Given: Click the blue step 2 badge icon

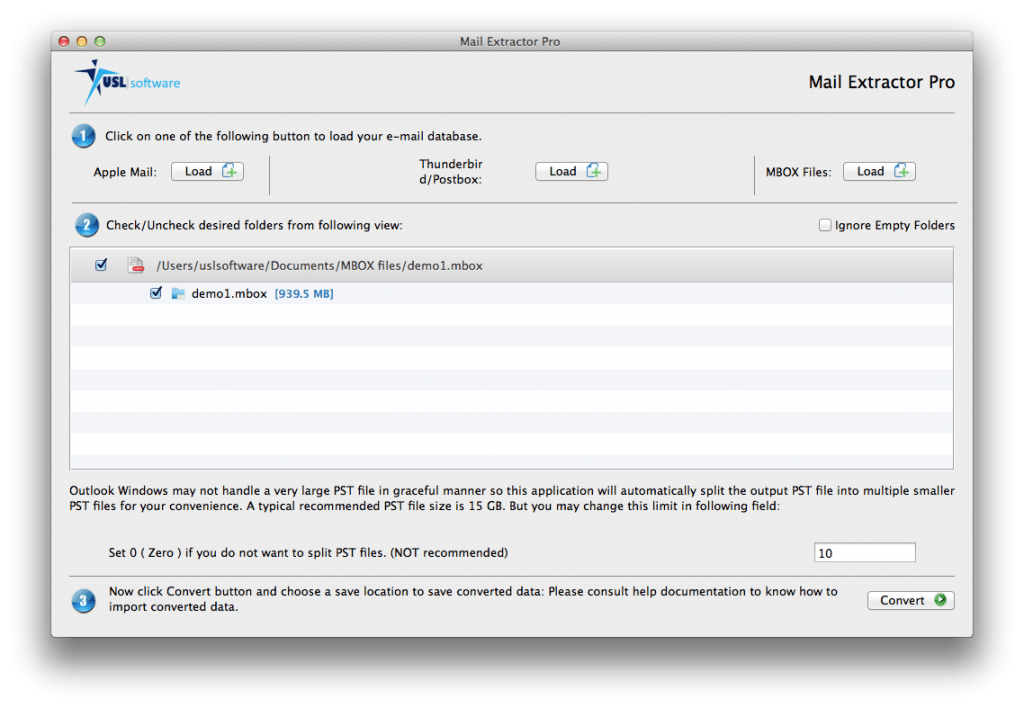Looking at the screenshot, I should (87, 225).
